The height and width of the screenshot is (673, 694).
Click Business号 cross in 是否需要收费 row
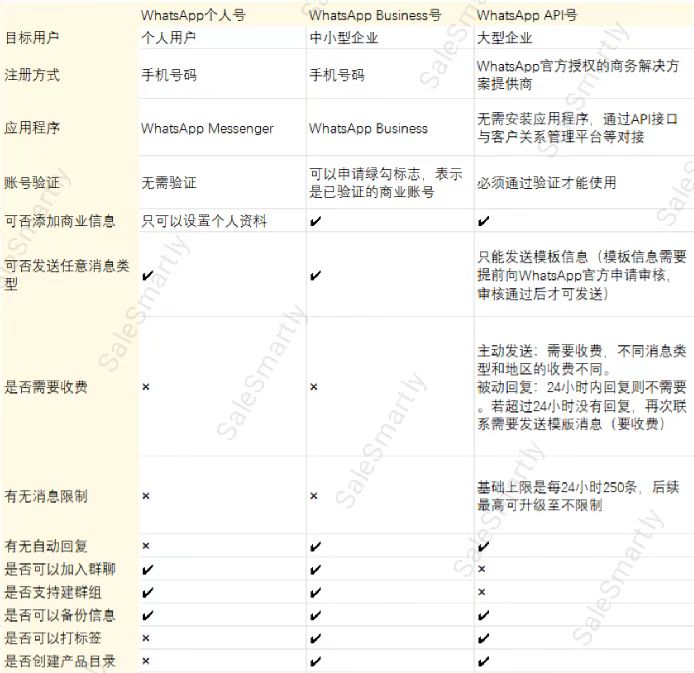tap(314, 387)
